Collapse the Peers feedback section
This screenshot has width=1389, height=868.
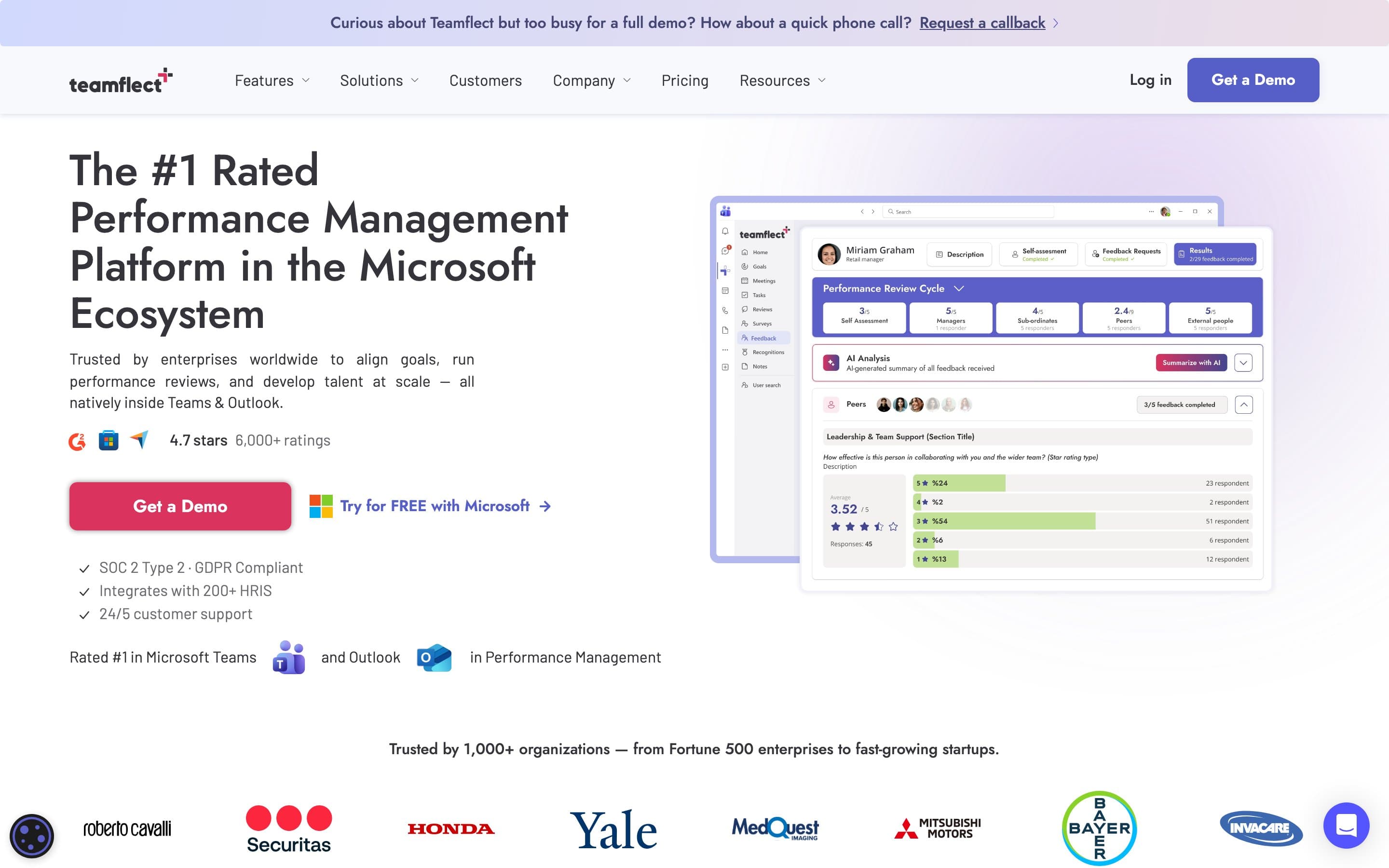point(1243,405)
